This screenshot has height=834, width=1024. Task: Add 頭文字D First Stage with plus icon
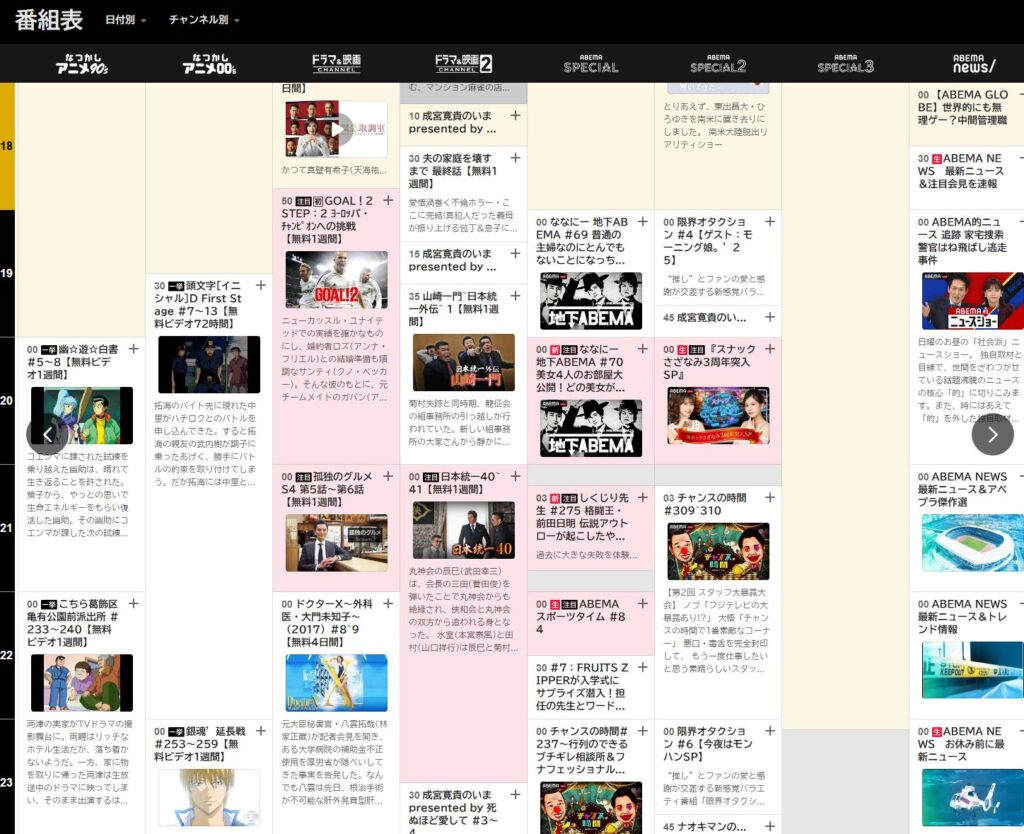261,285
